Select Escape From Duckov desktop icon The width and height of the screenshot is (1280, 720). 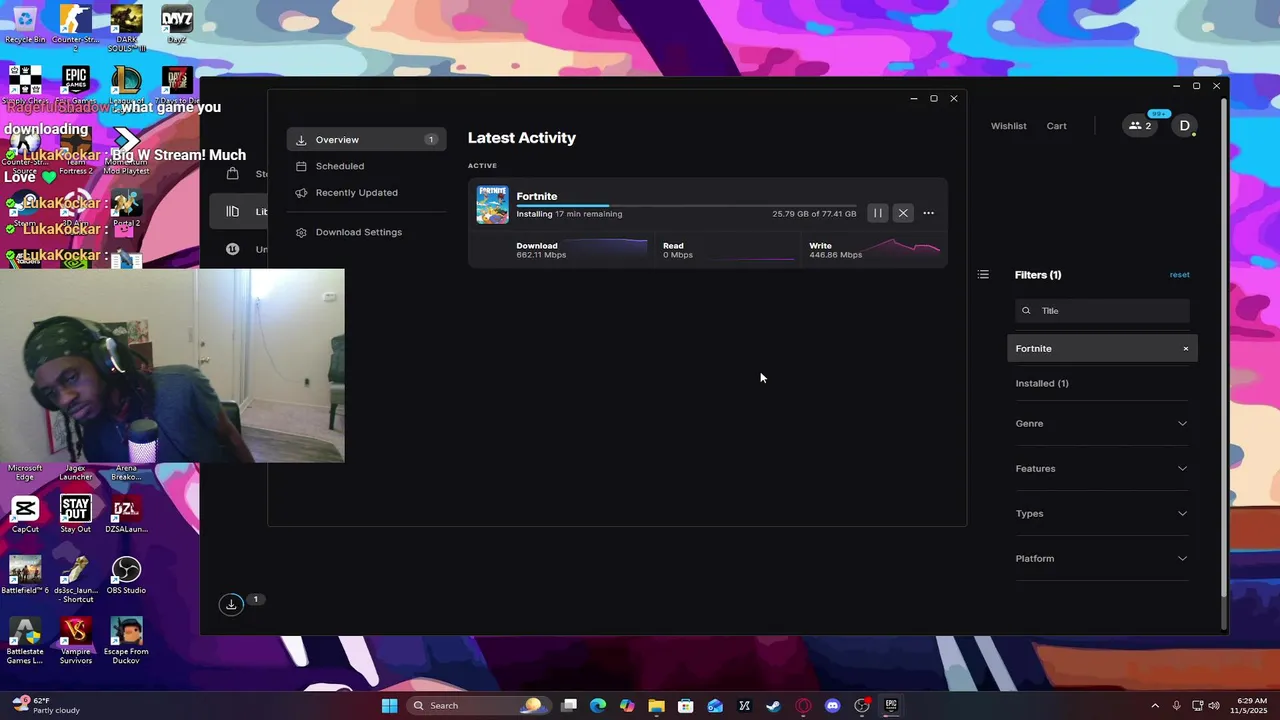[x=126, y=640]
